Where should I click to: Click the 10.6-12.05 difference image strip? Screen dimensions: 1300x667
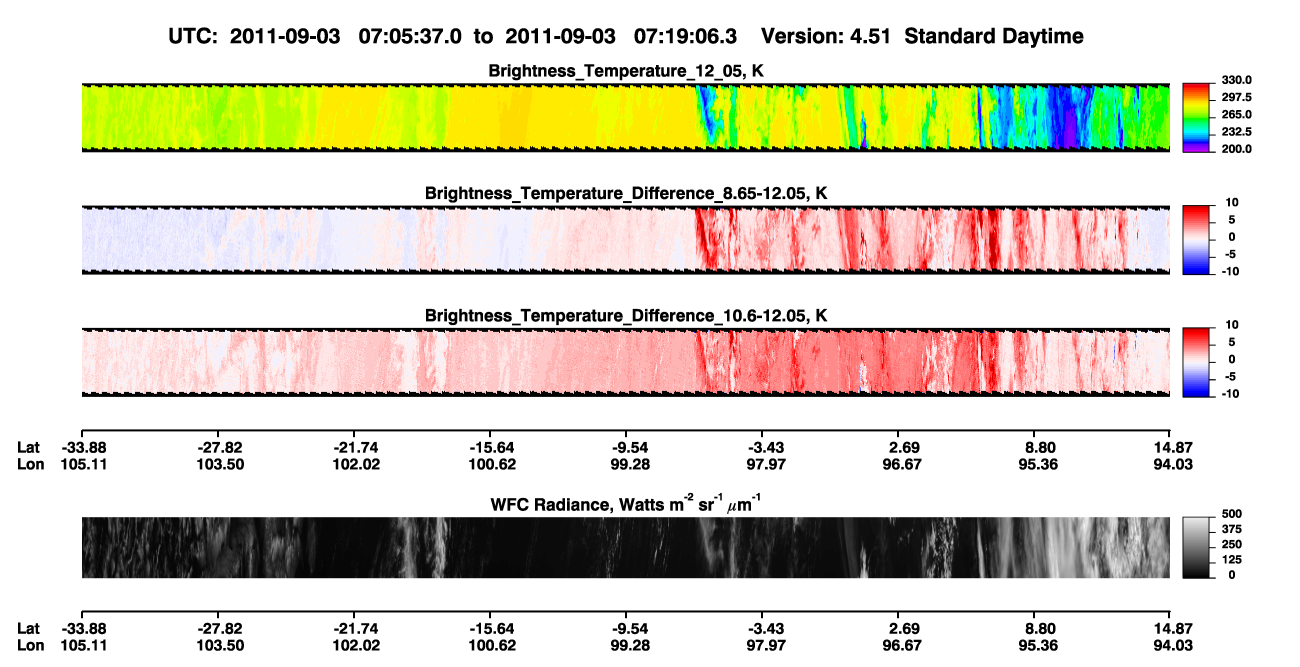[626, 362]
